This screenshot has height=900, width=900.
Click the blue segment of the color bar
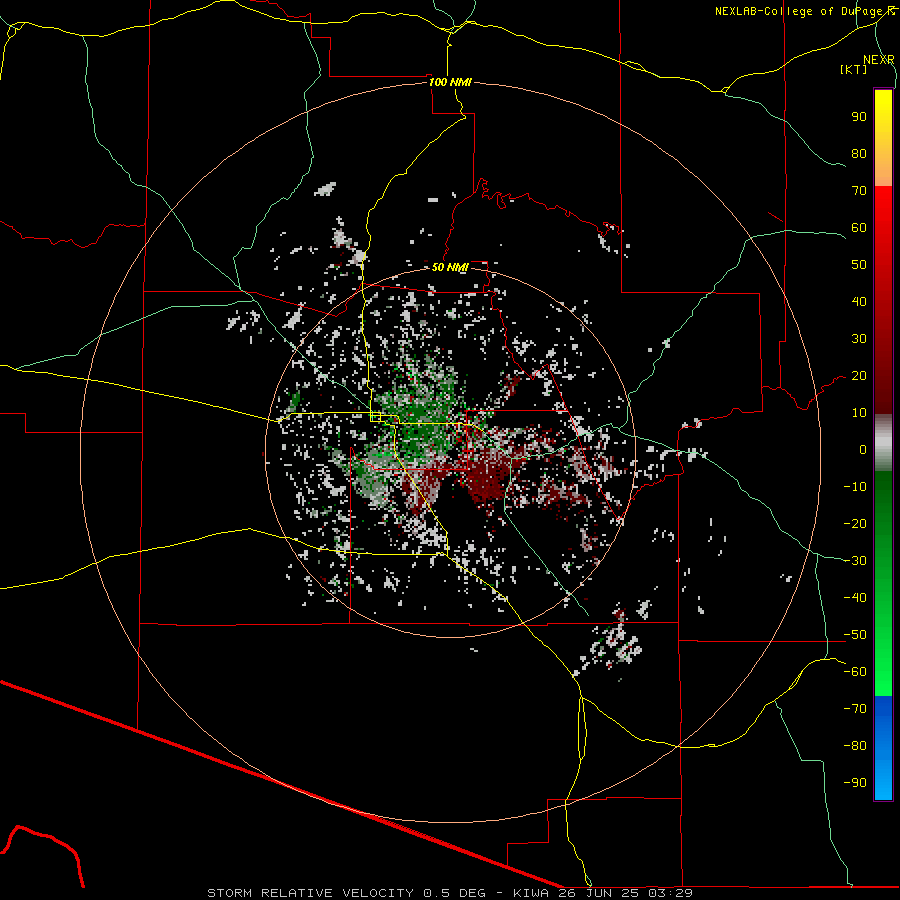tap(883, 748)
